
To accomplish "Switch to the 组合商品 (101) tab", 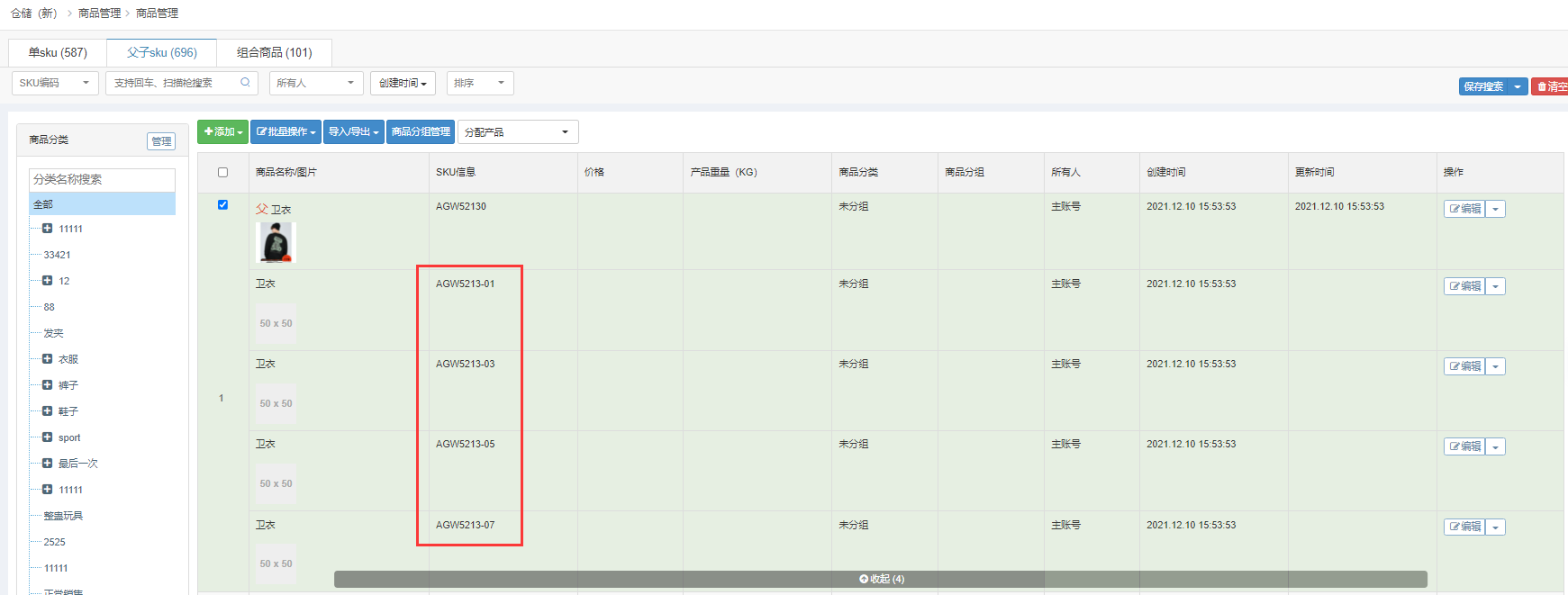I will pos(274,53).
